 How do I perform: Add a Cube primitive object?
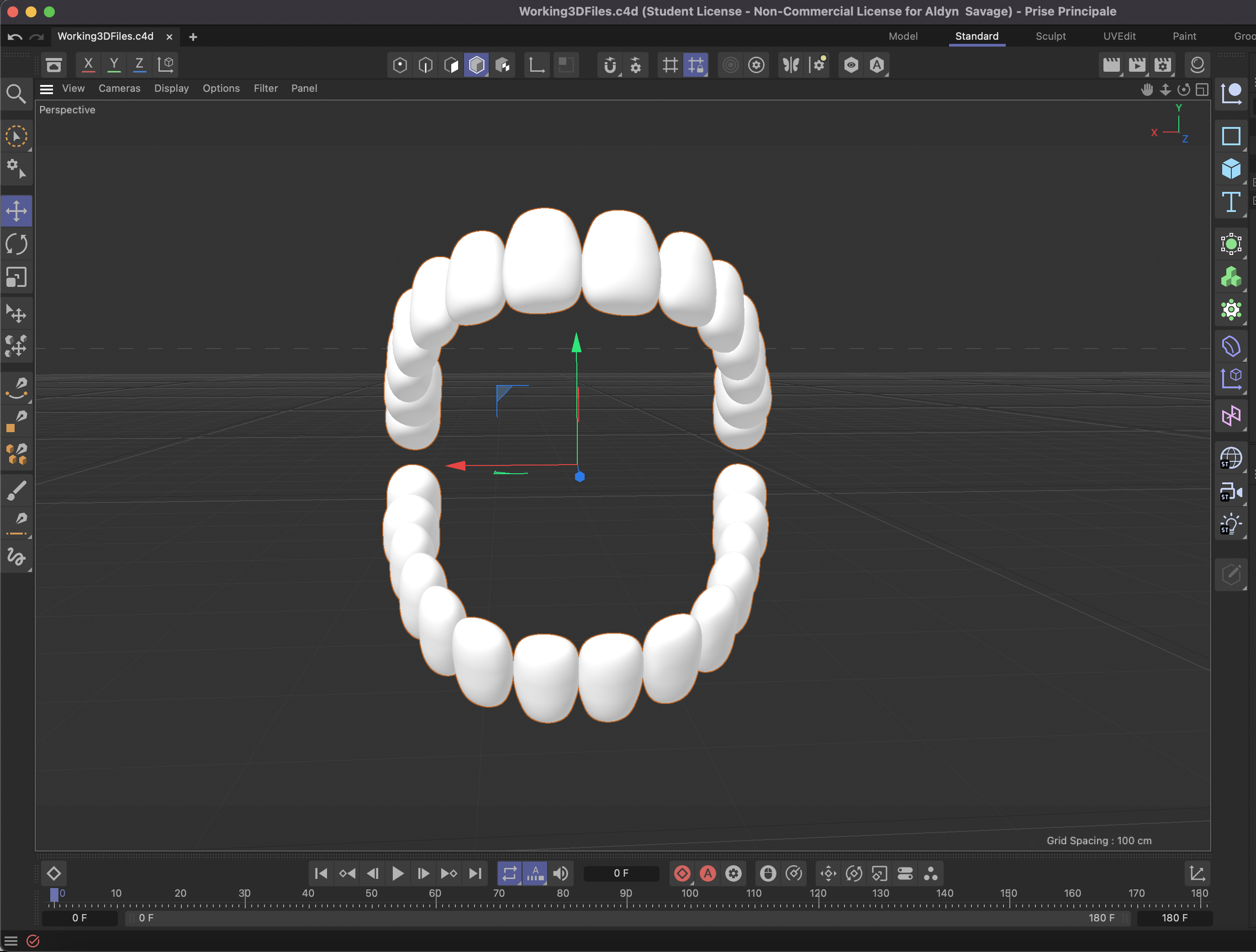pos(1230,169)
